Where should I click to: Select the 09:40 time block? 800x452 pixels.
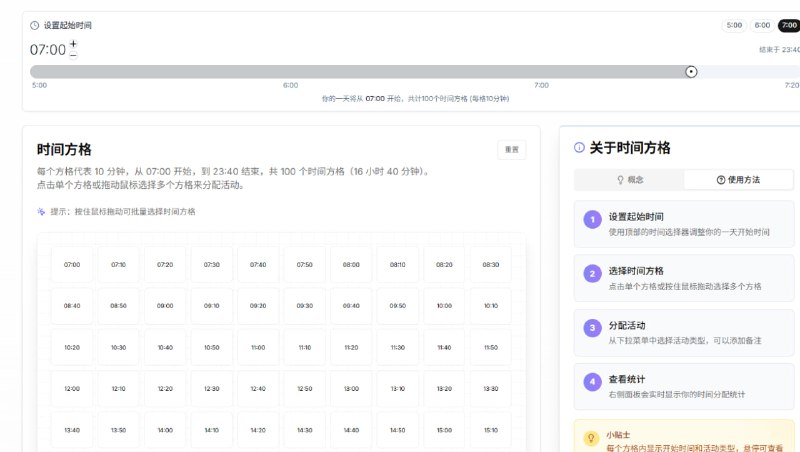pos(351,306)
